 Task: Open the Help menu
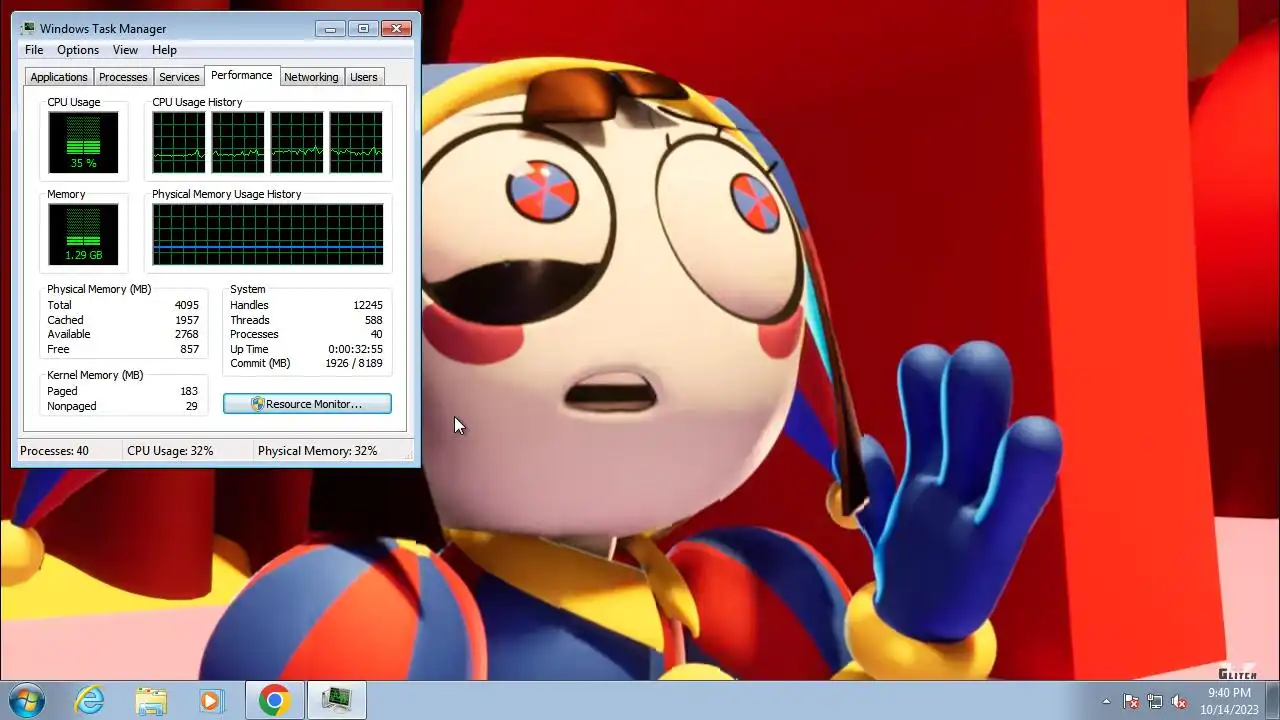pyautogui.click(x=164, y=50)
